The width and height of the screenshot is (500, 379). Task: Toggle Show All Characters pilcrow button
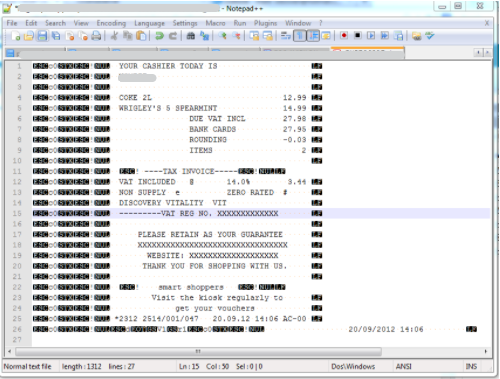(299, 36)
